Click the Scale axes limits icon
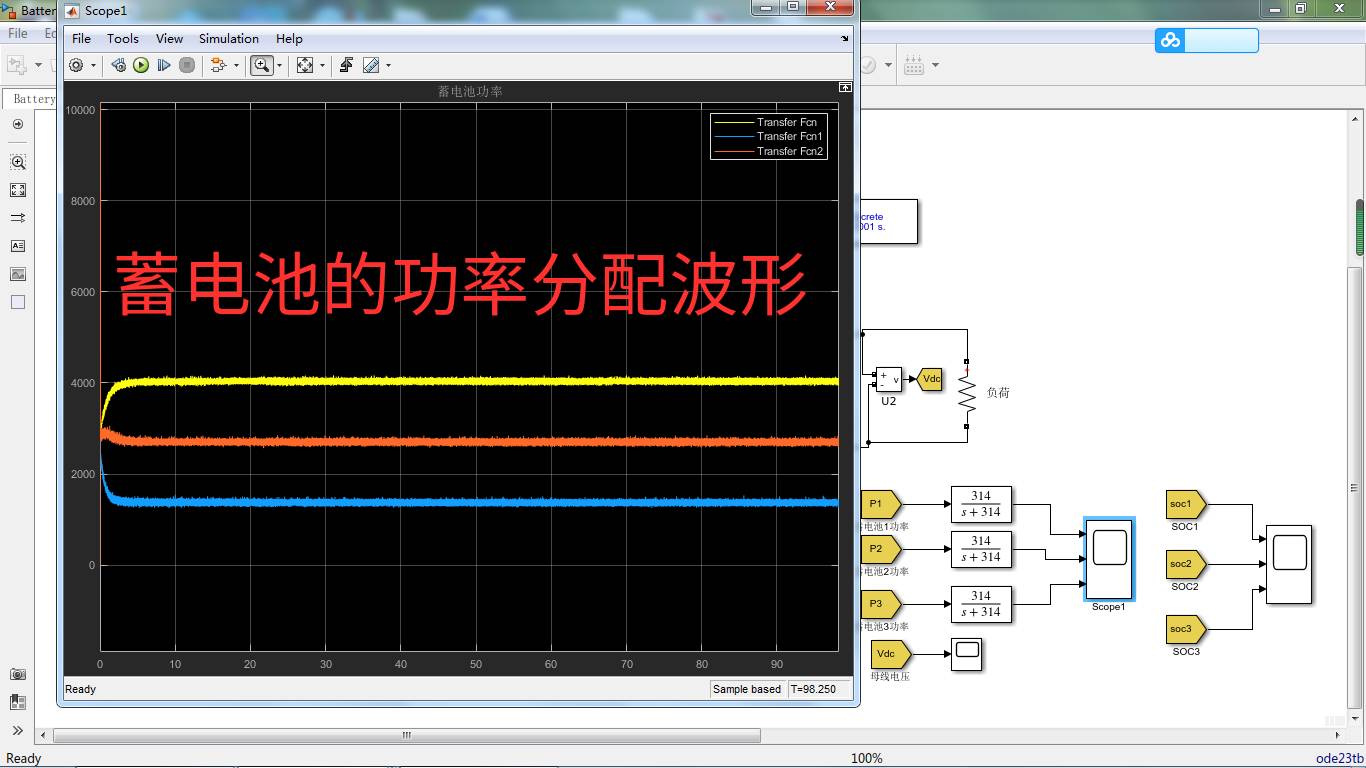The image size is (1366, 768). 305,65
